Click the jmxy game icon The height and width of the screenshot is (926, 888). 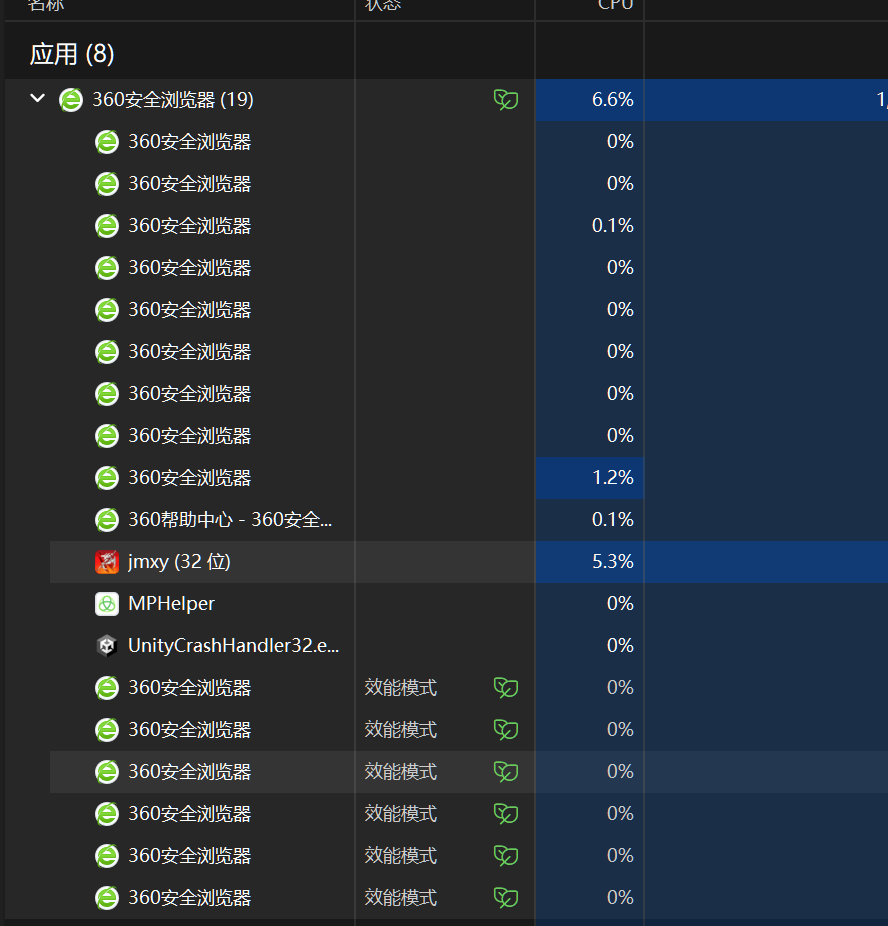107,562
